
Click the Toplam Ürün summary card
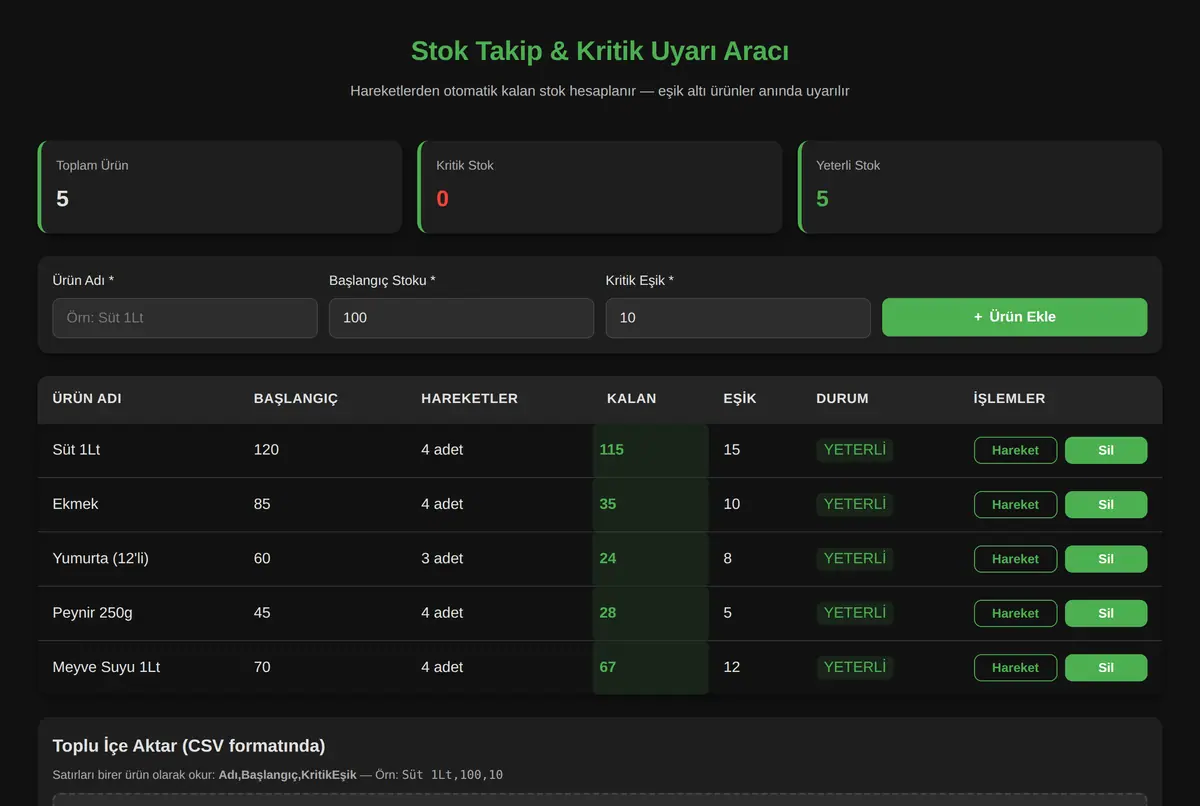click(x=220, y=187)
